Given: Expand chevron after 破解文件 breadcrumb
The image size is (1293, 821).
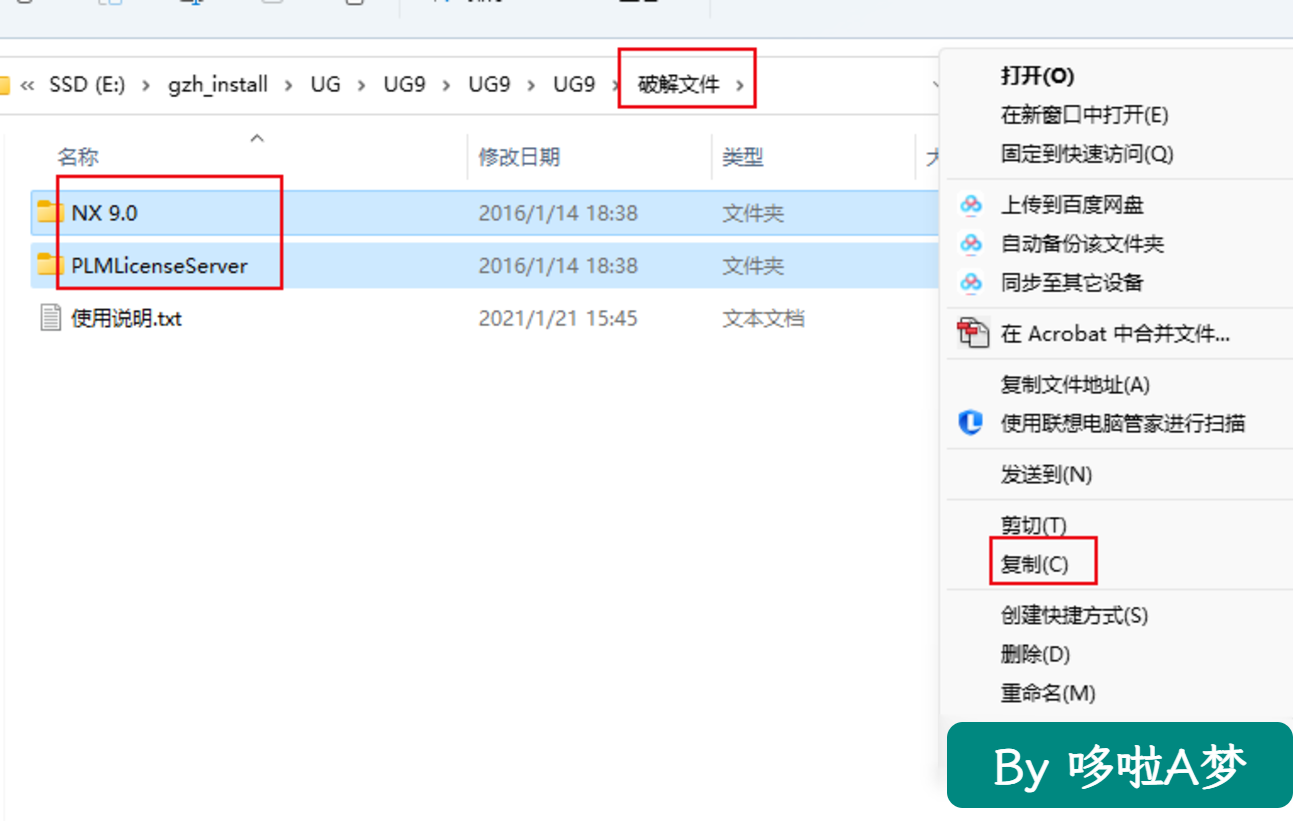Looking at the screenshot, I should [740, 85].
